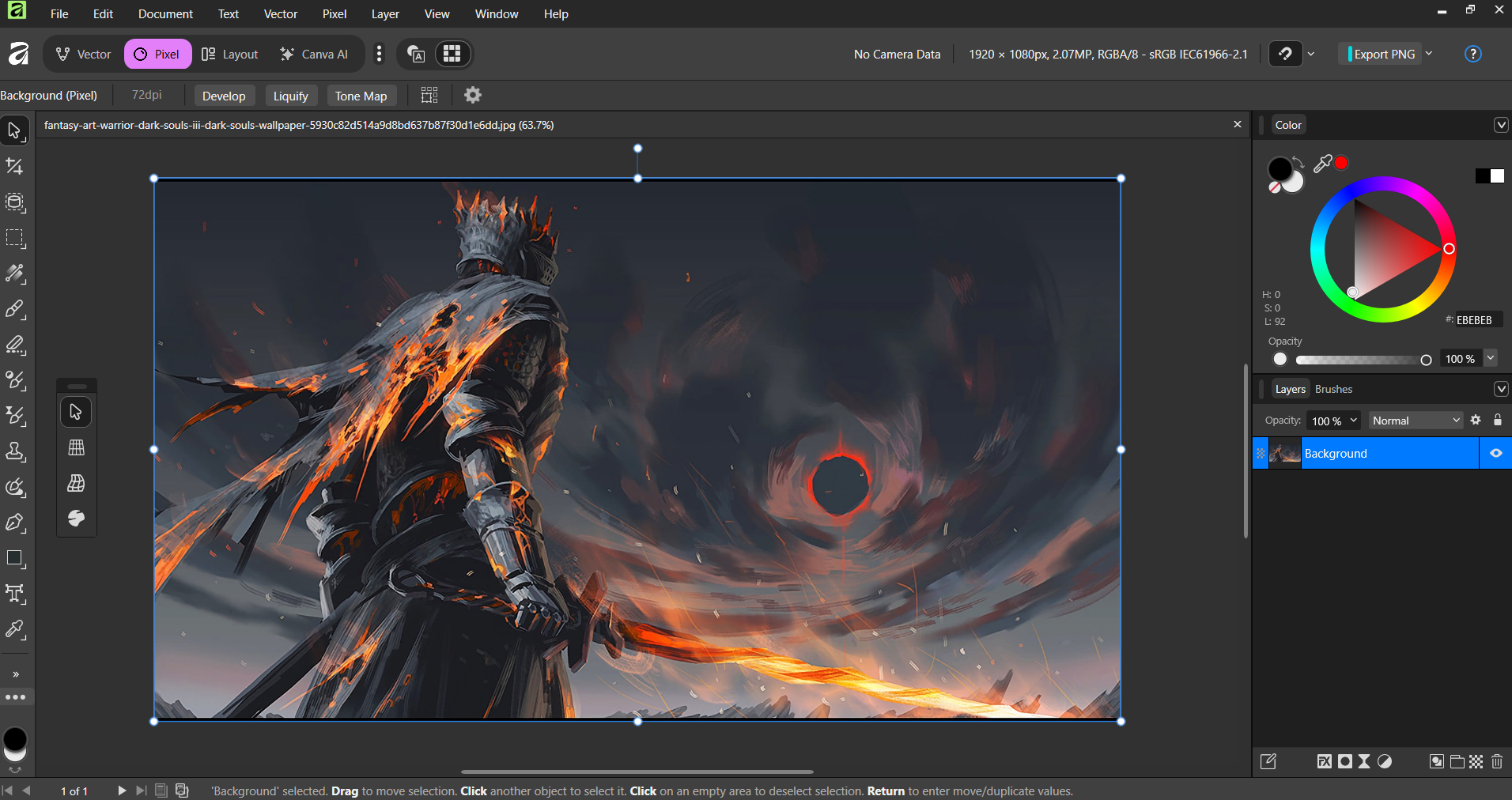Open the color Opacity percentage dropdown arrow
Screen dimensions: 1512x800
(x=1491, y=358)
